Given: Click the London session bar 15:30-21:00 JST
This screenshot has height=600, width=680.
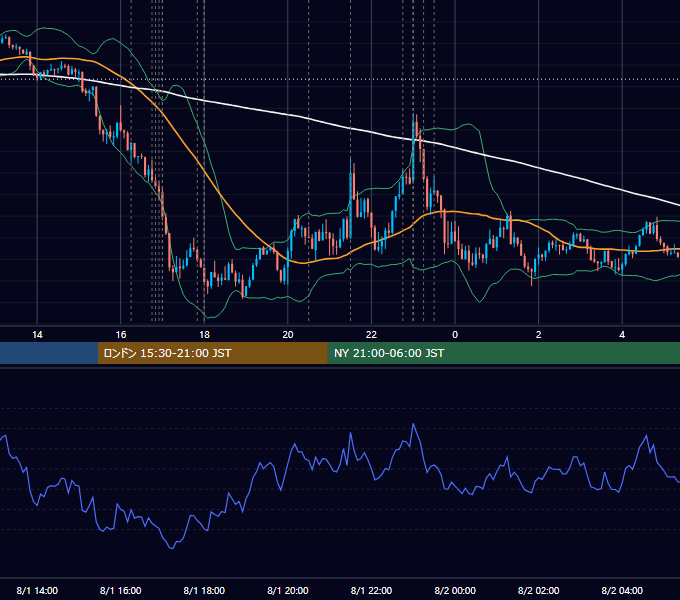Looking at the screenshot, I should click(212, 353).
